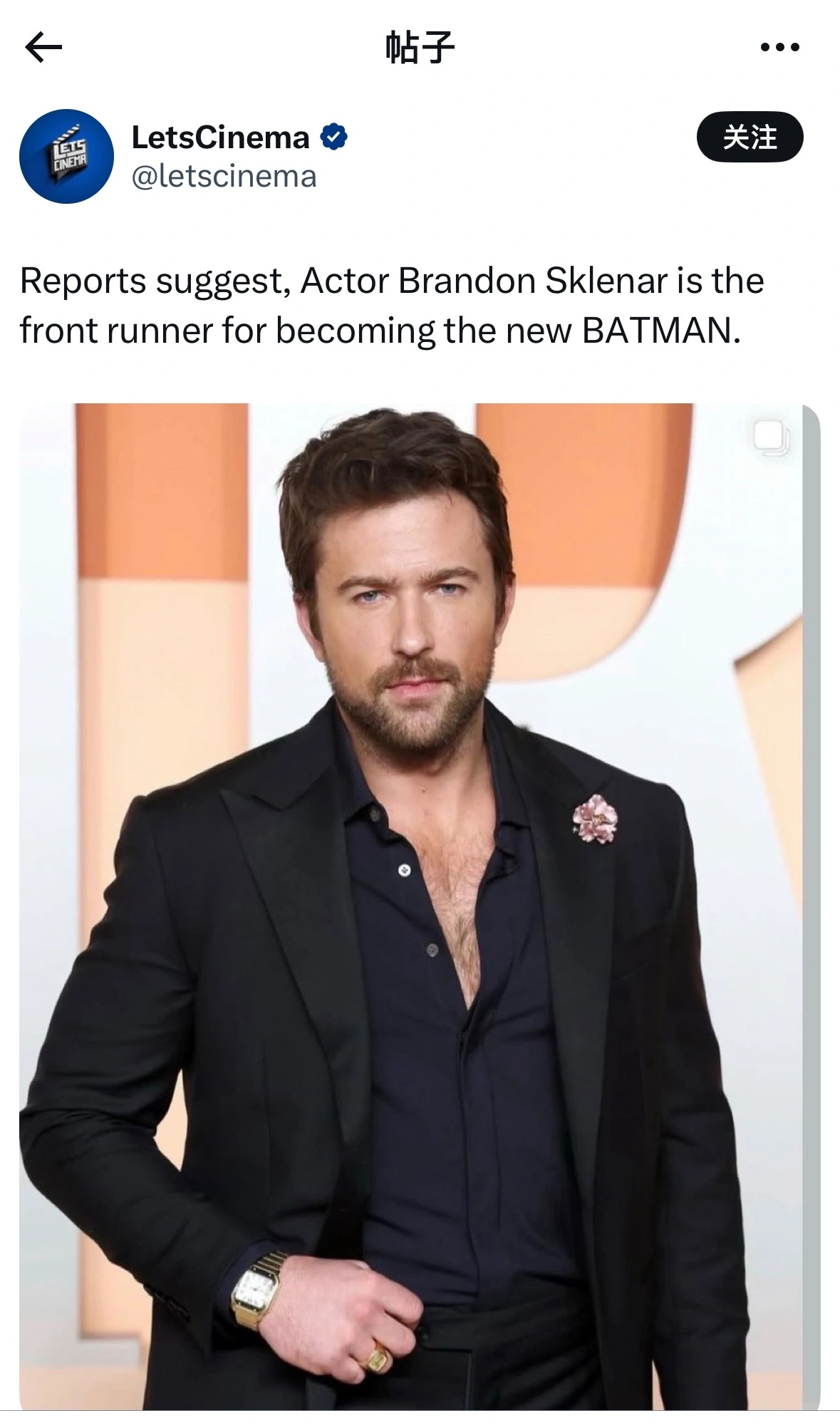
Task: Open the LetsCinema display name link
Action: click(x=220, y=137)
